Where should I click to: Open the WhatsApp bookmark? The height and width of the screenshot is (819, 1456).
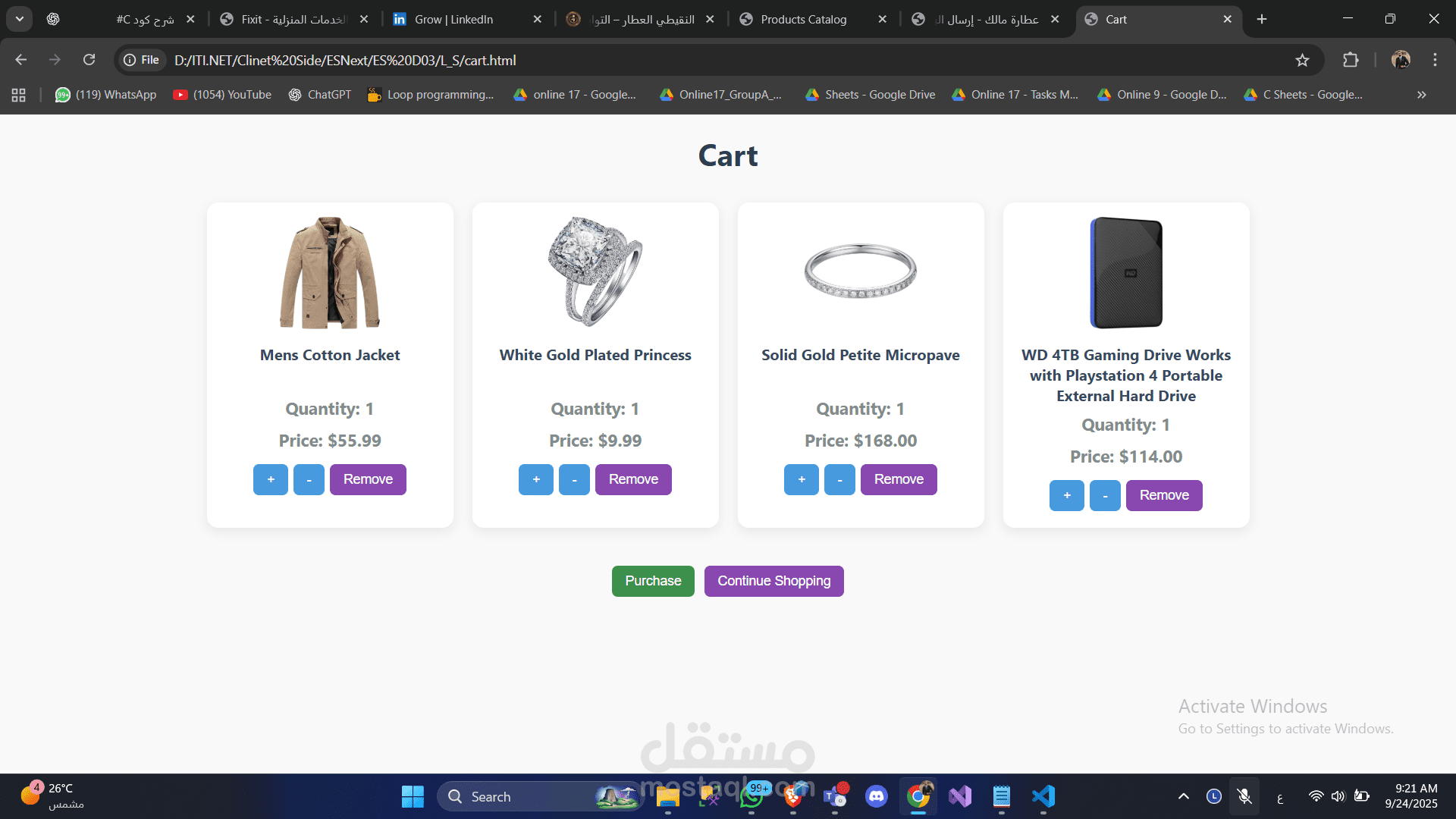point(105,95)
